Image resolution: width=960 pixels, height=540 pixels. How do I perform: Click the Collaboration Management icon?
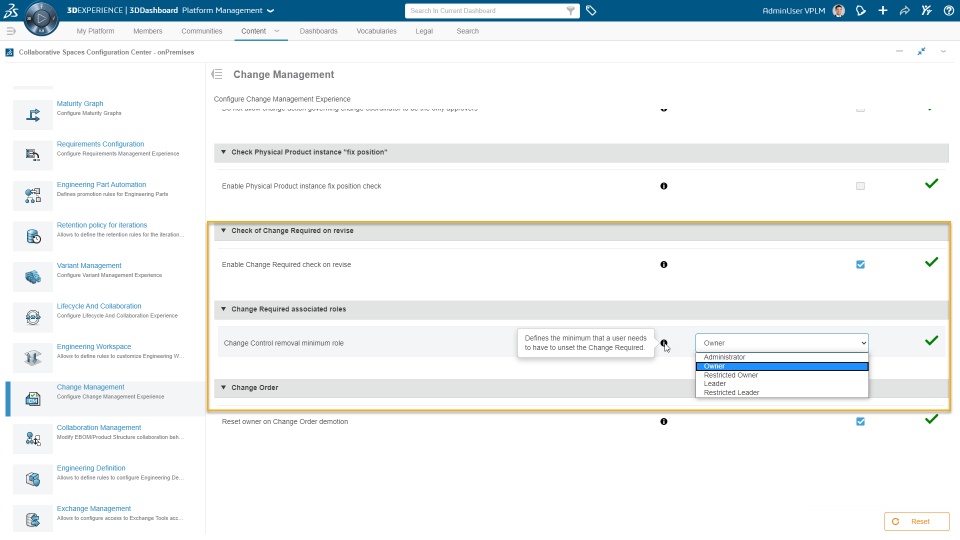point(33,439)
